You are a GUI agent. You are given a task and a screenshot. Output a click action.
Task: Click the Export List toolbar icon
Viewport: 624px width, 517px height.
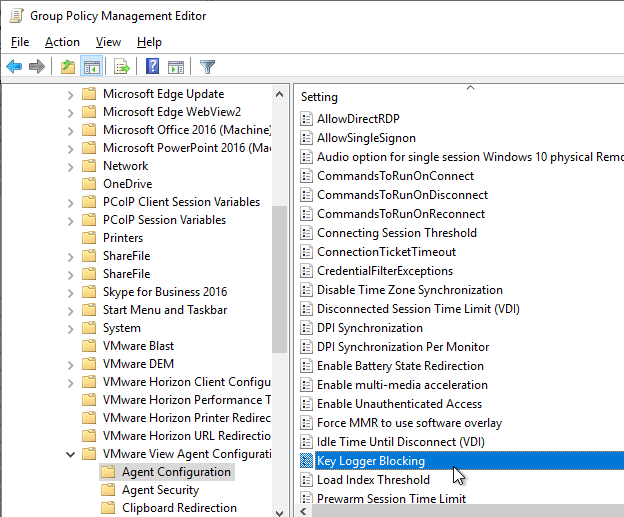click(x=122, y=66)
